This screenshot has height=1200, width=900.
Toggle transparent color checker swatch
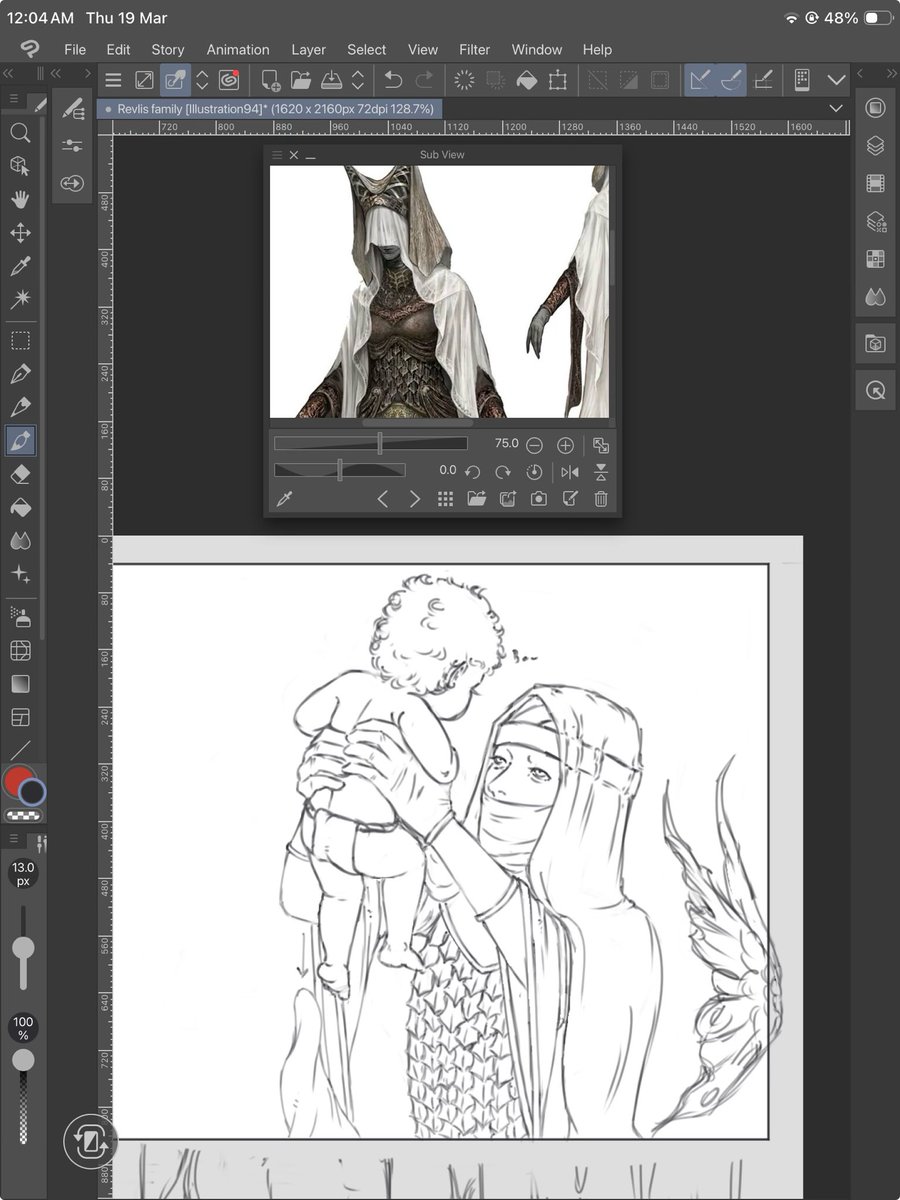coord(24,816)
